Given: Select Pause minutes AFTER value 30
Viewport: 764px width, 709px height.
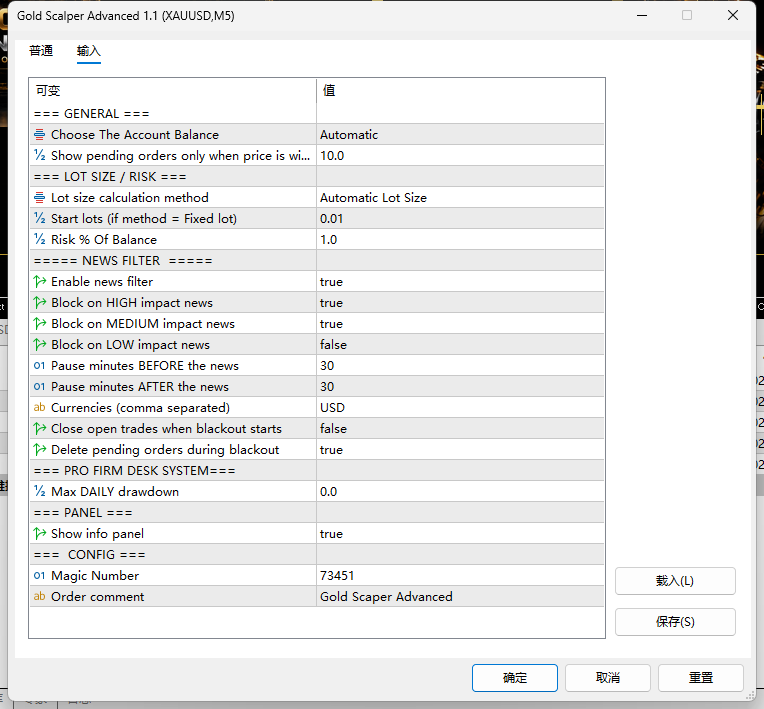Looking at the screenshot, I should [460, 386].
